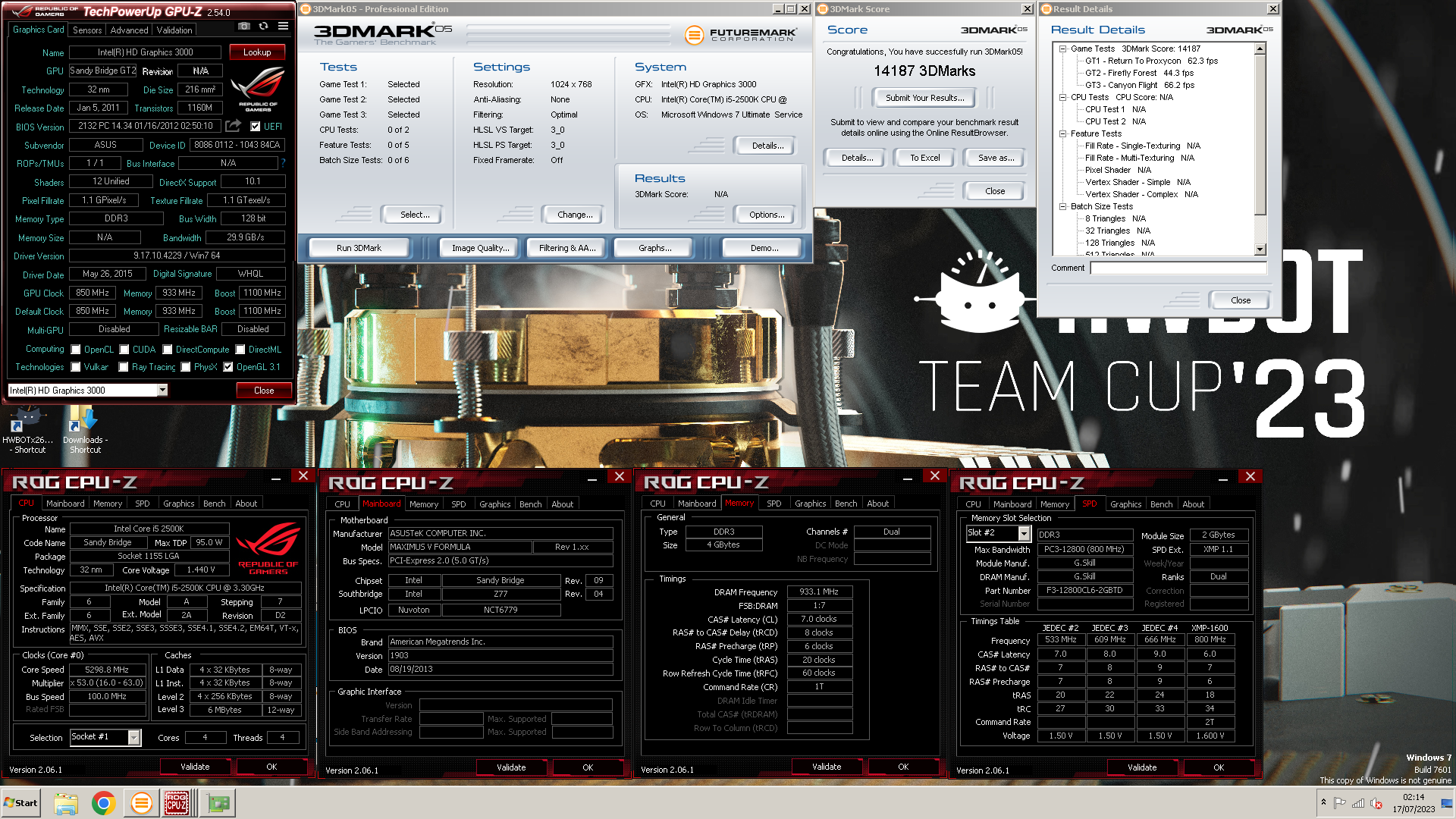Toggle the UEFI checkbox
This screenshot has height=819, width=1456.
[x=256, y=127]
